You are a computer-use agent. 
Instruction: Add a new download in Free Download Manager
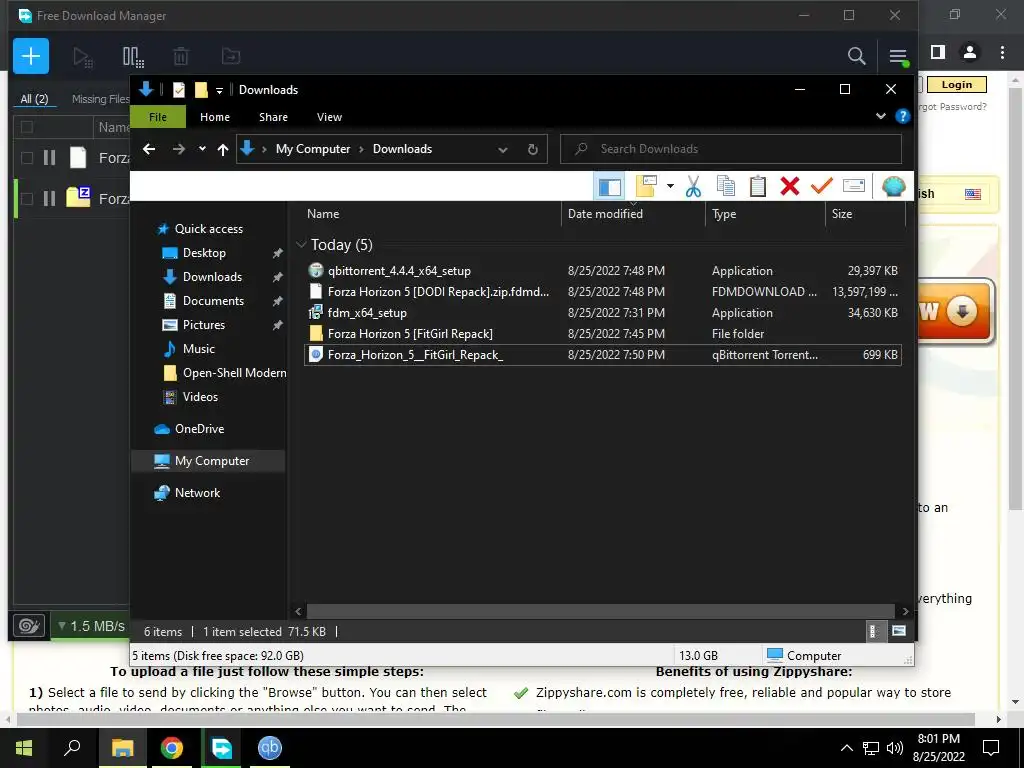point(31,56)
